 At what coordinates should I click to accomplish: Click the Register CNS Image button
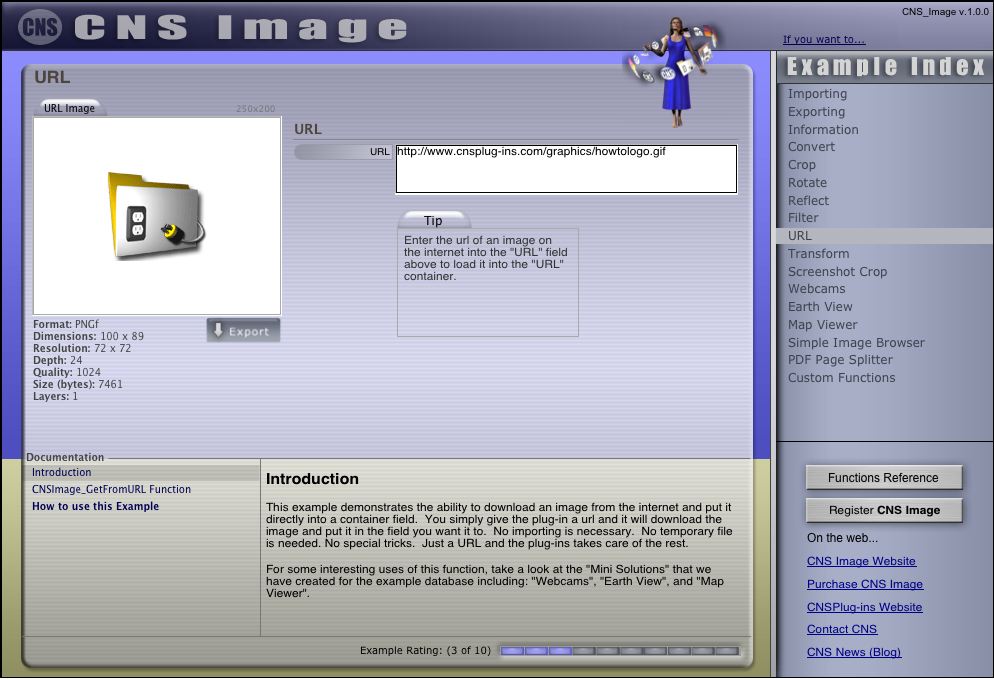[884, 510]
